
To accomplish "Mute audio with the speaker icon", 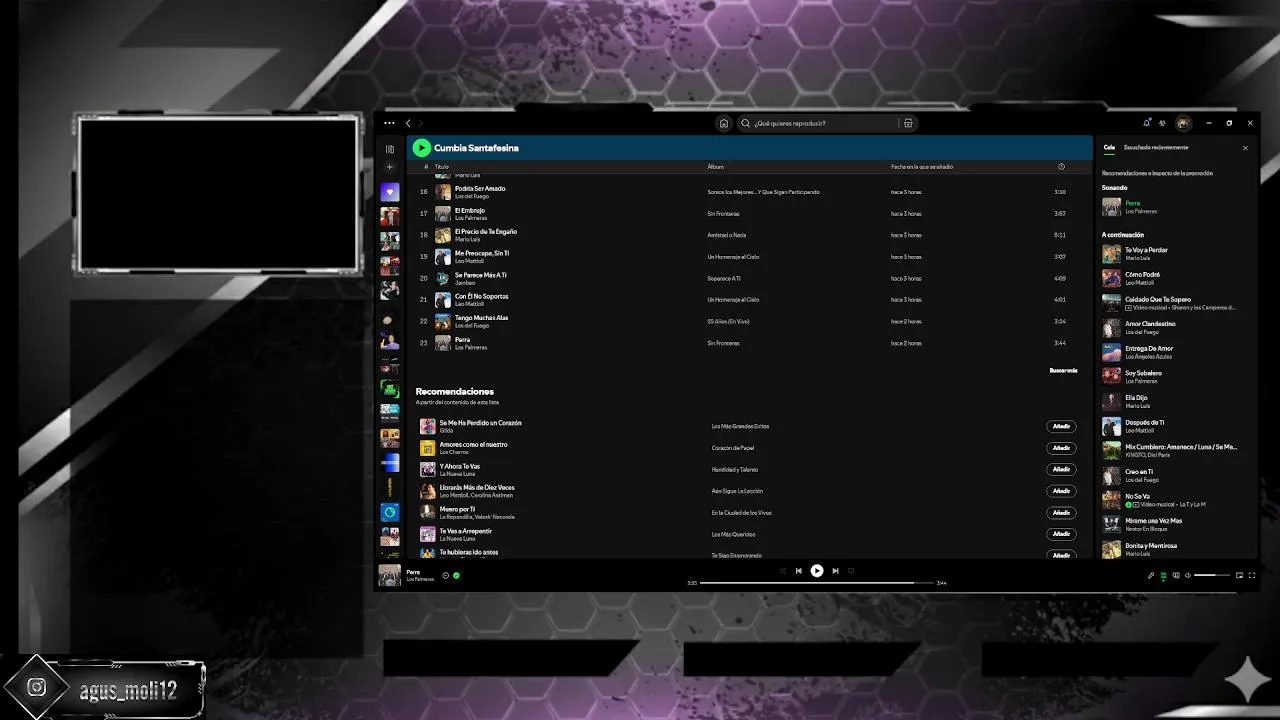I will tap(1188, 575).
